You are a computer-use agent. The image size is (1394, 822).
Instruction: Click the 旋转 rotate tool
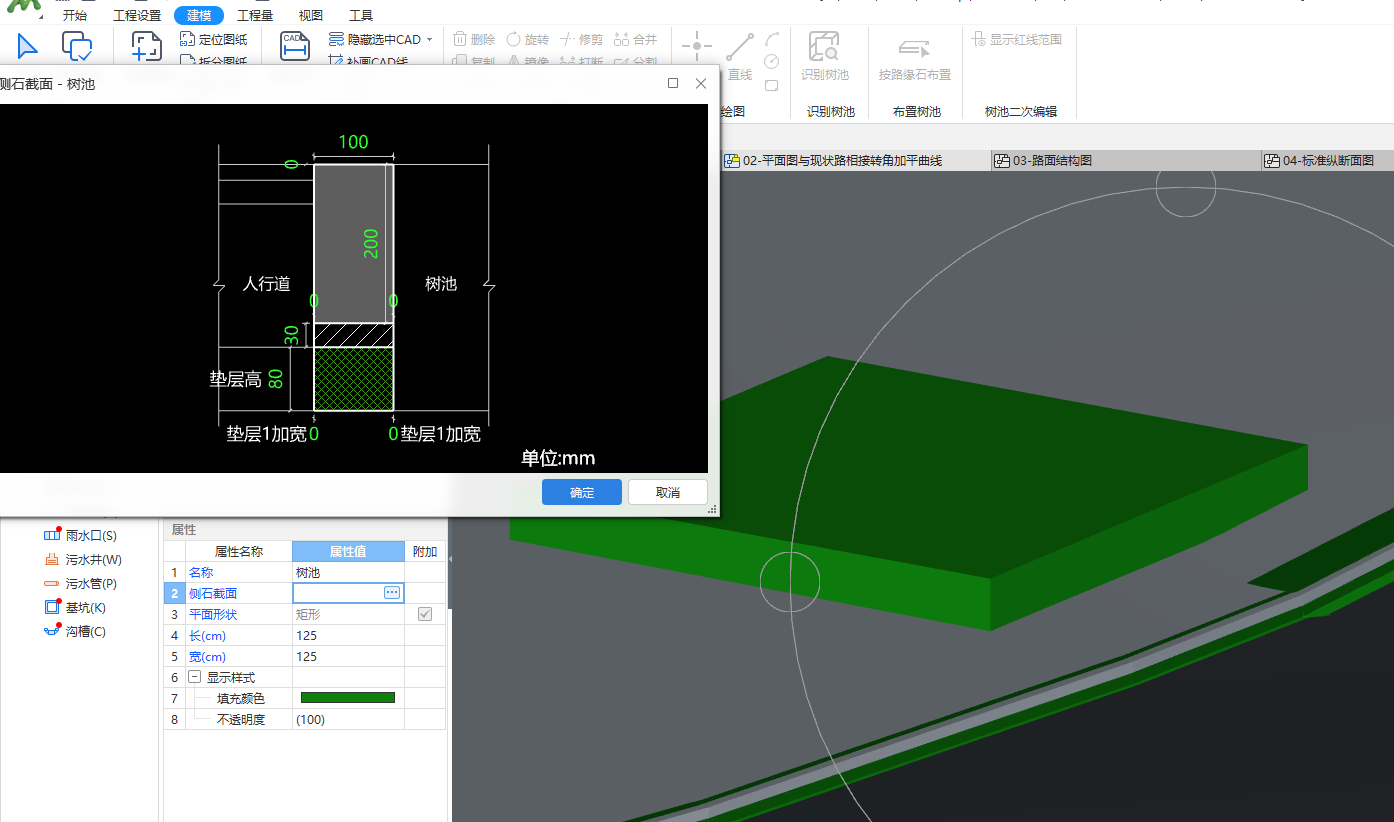pyautogui.click(x=528, y=40)
